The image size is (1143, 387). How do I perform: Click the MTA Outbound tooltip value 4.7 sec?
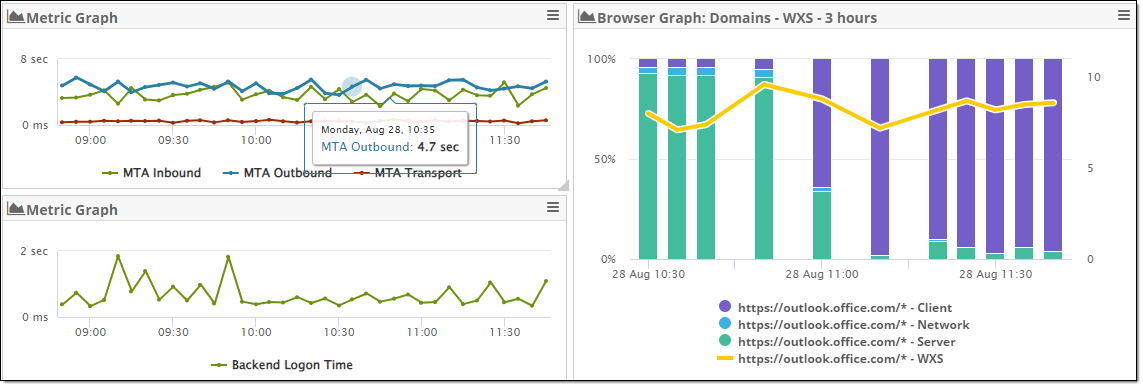point(438,147)
